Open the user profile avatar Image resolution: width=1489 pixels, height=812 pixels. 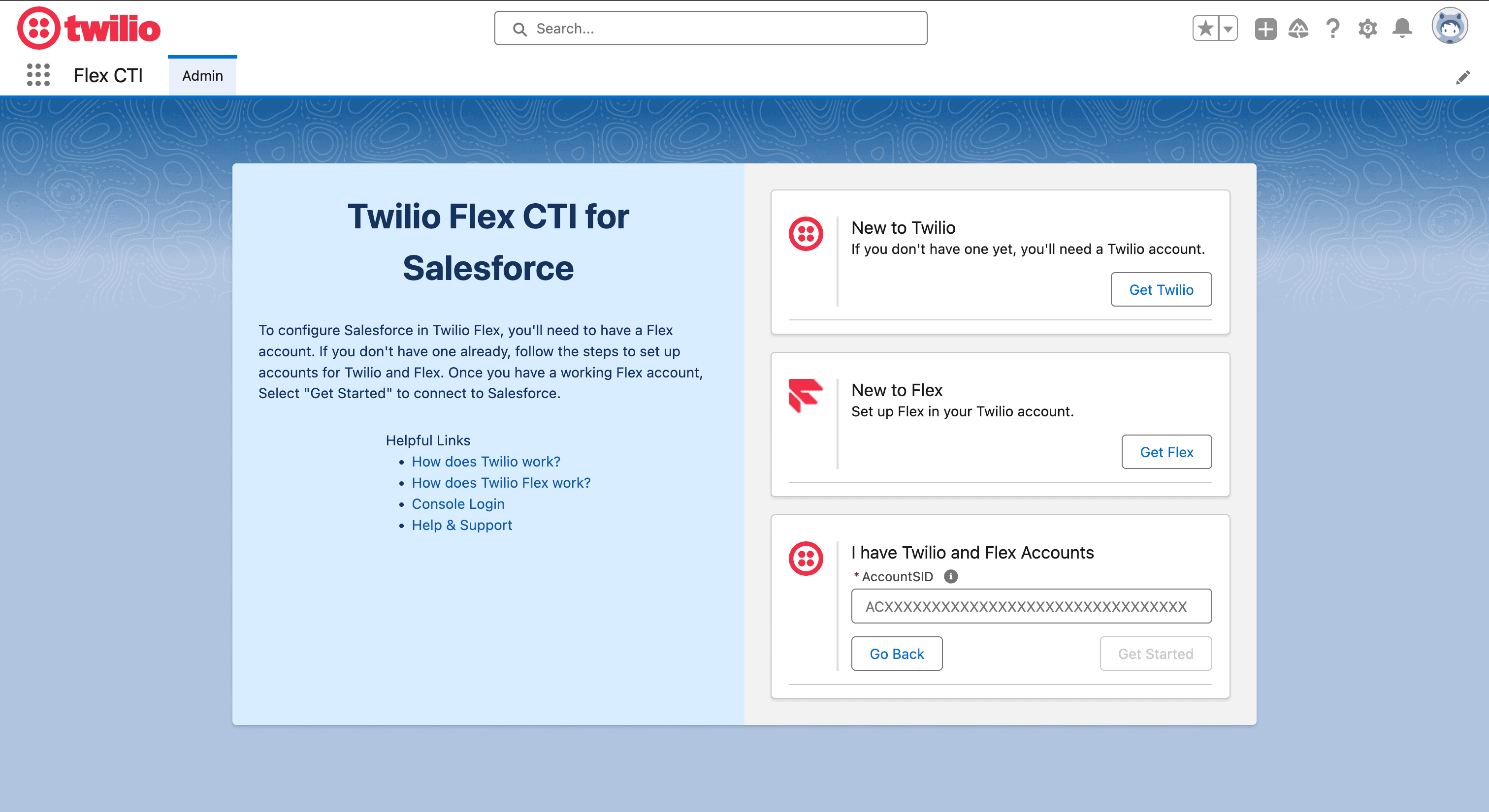click(x=1449, y=26)
